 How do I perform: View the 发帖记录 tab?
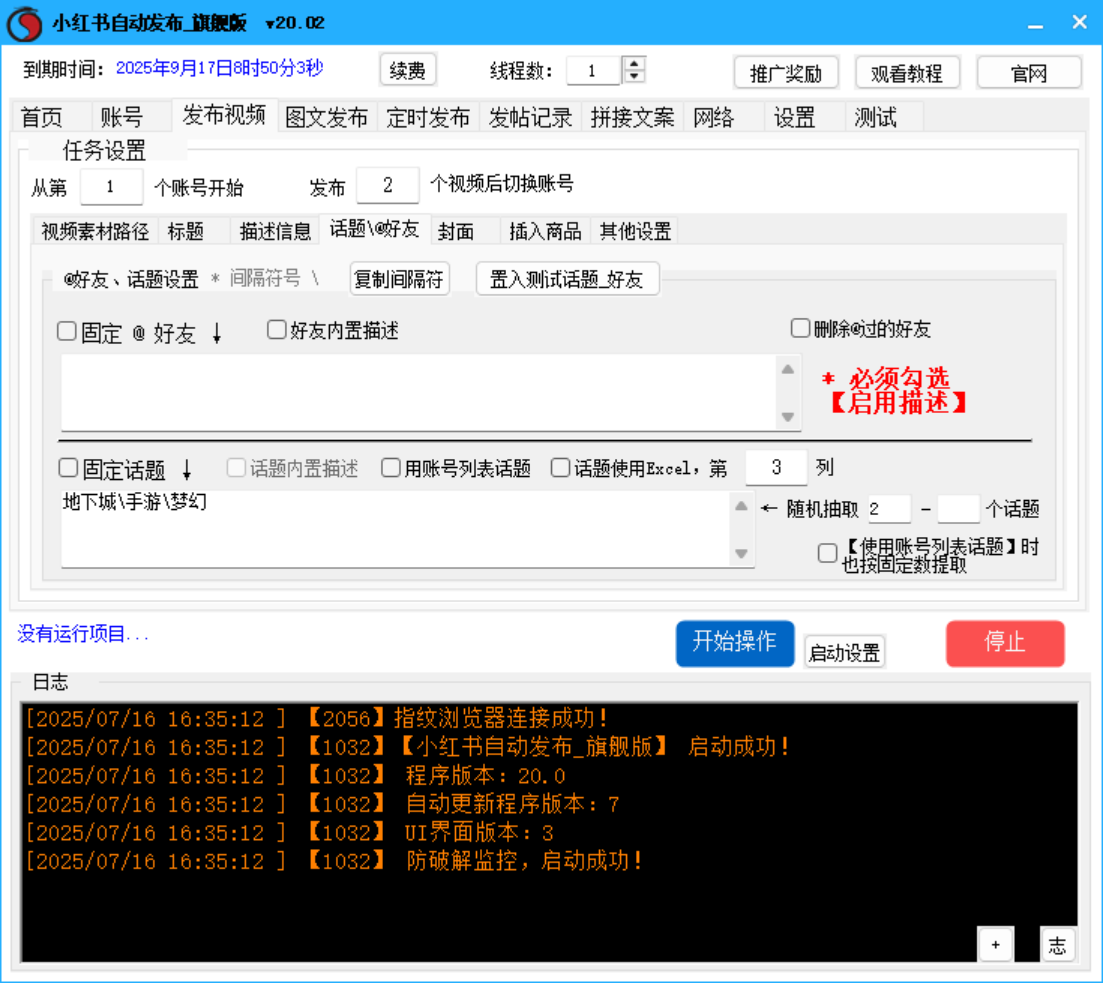pos(530,117)
